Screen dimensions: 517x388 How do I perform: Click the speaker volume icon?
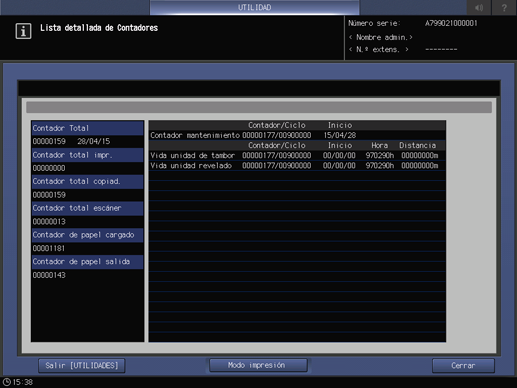click(479, 7)
